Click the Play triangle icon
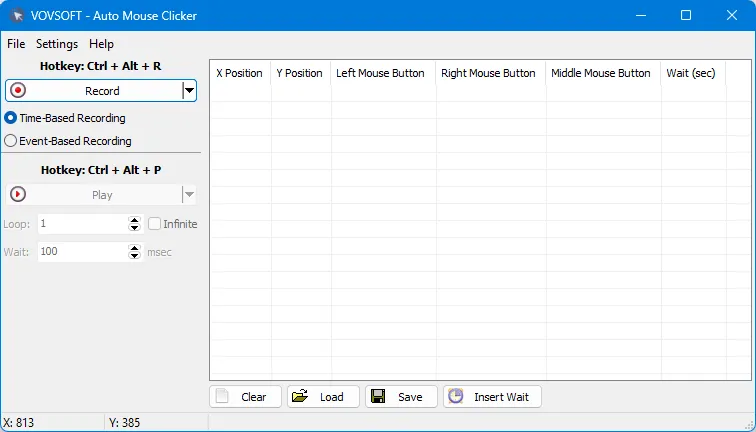This screenshot has height=432, width=756. (x=18, y=195)
